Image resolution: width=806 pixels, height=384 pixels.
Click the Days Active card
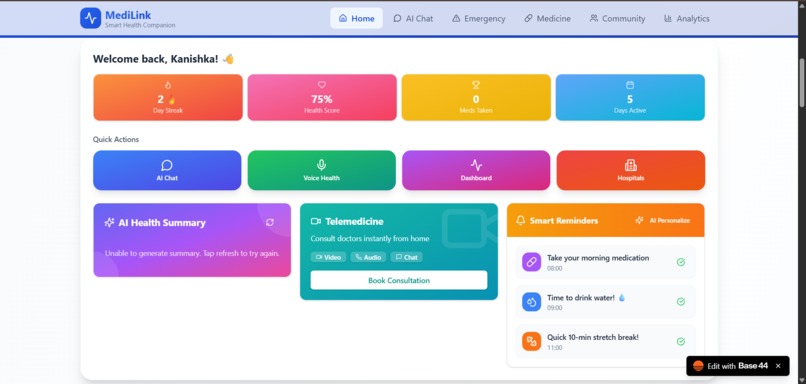click(x=630, y=98)
